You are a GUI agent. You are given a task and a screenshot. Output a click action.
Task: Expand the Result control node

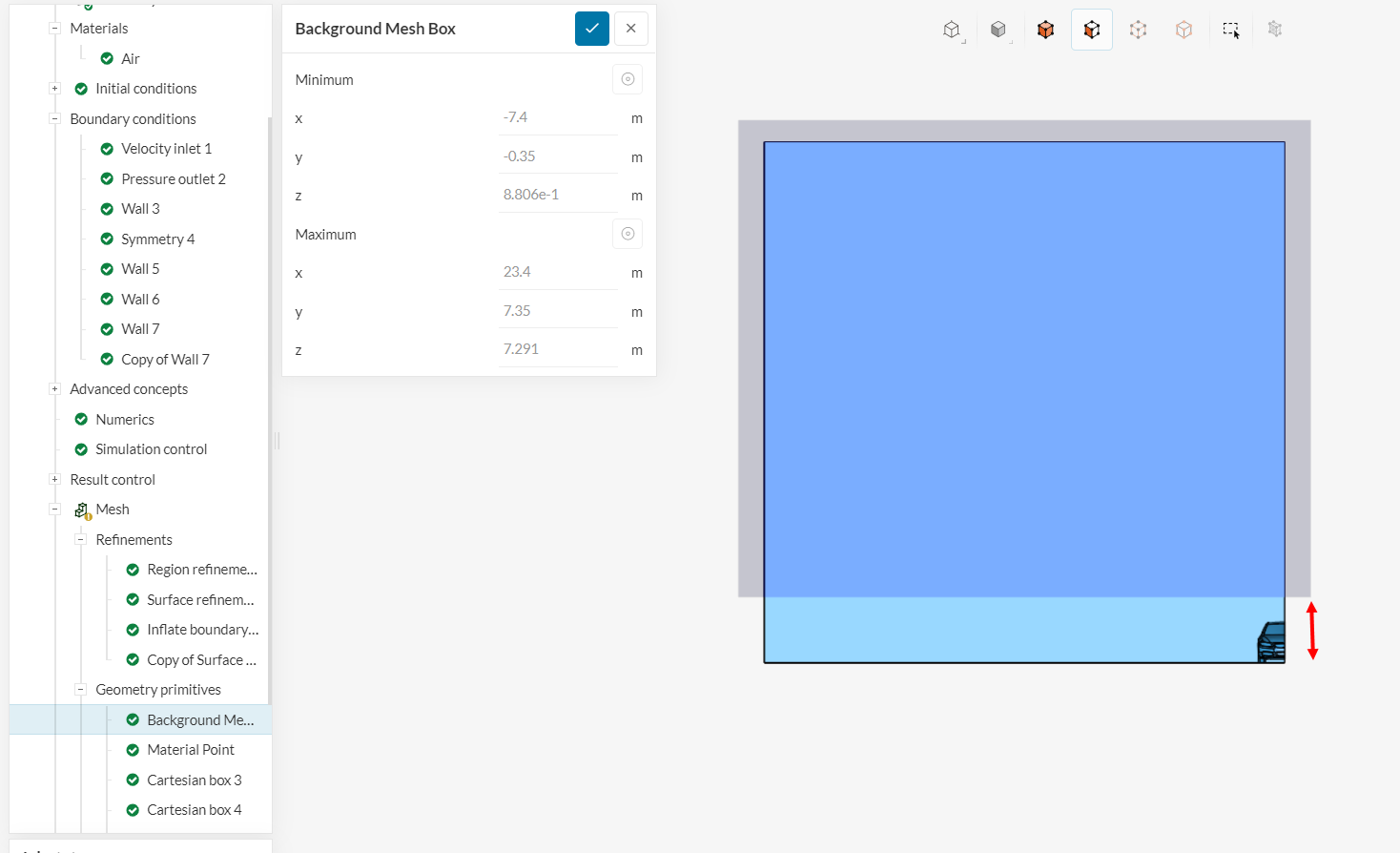(54, 480)
